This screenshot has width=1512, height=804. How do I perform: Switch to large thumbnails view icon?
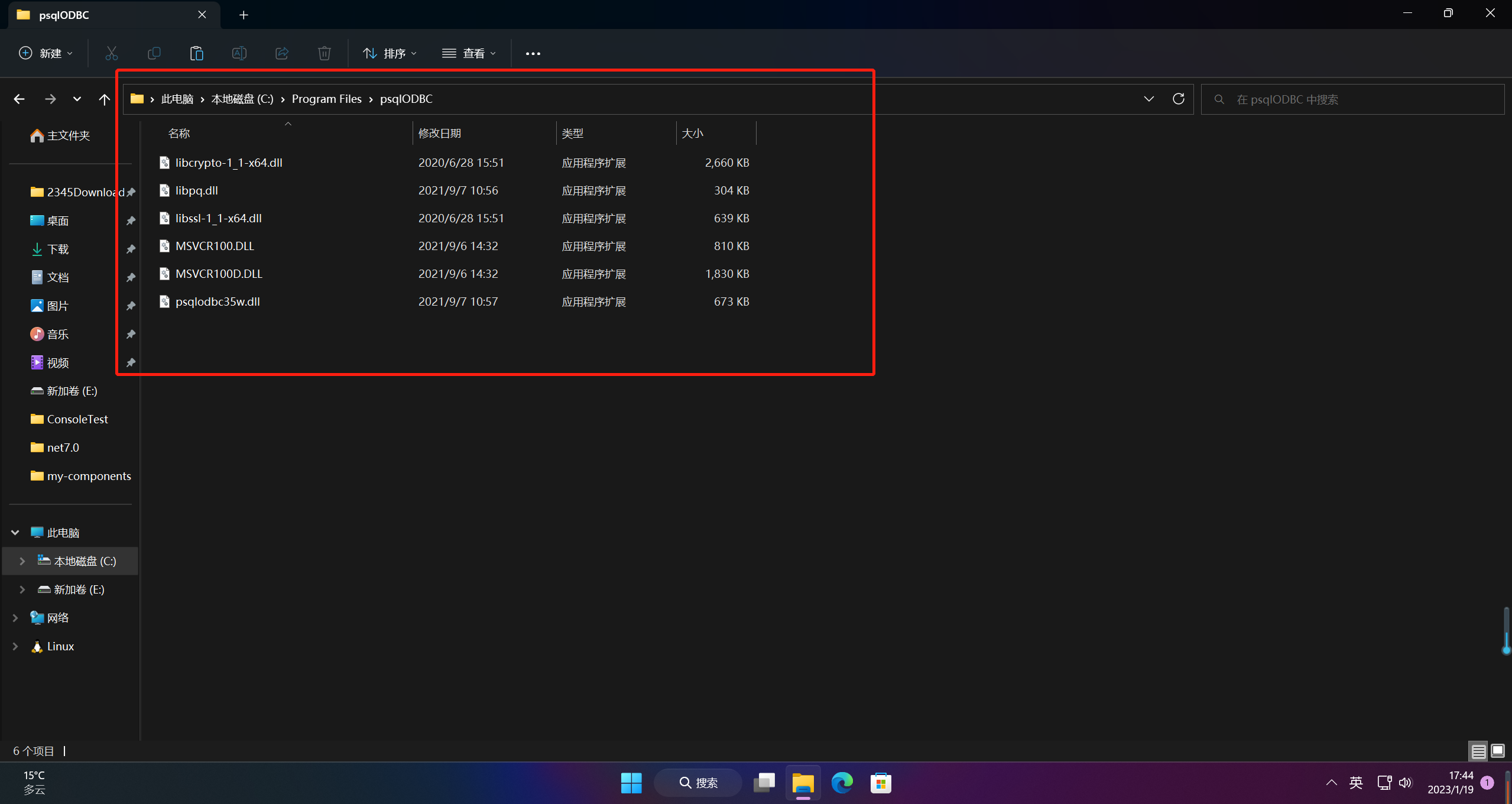click(1497, 751)
